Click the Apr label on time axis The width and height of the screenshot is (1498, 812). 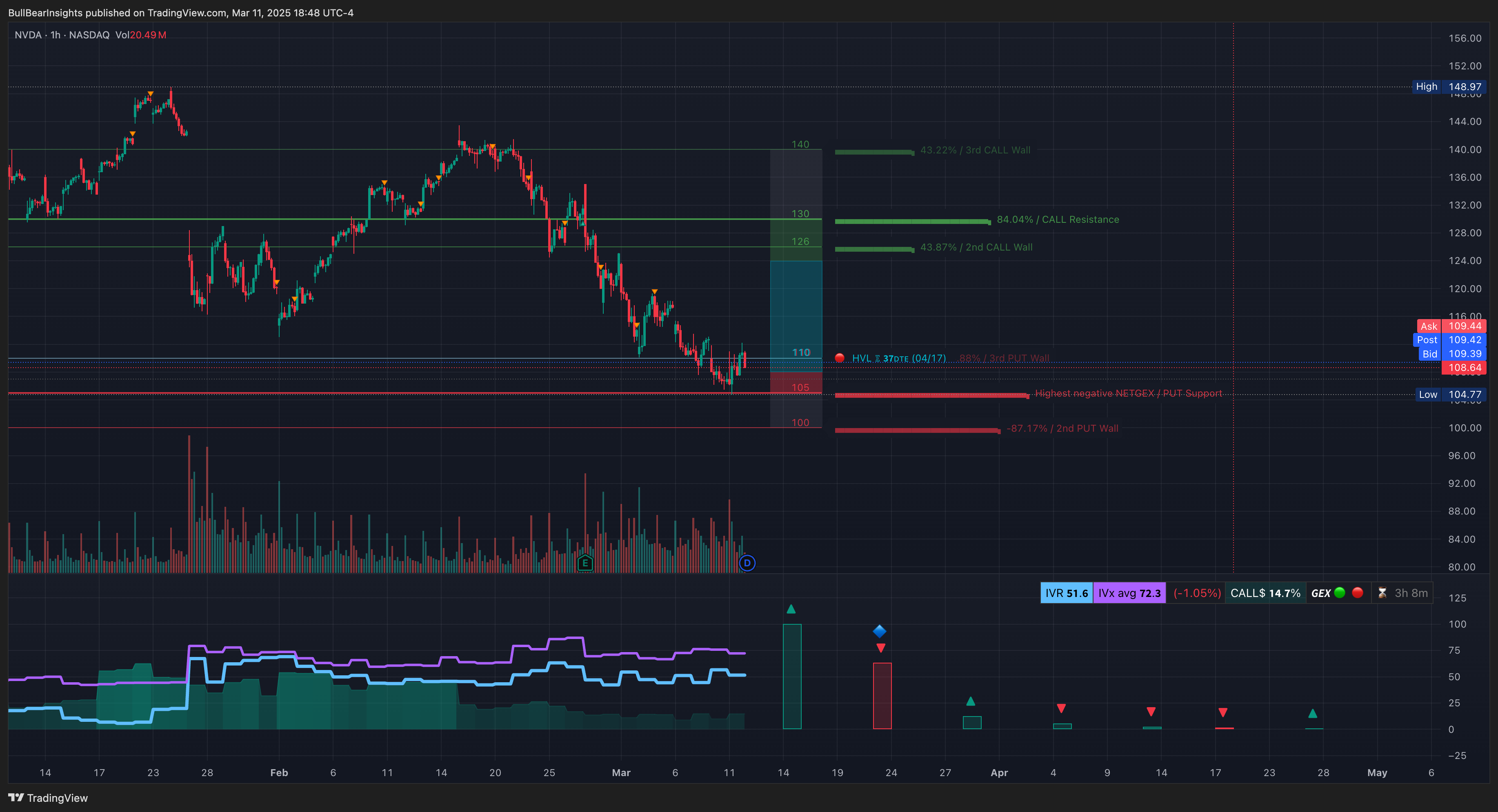click(x=999, y=772)
